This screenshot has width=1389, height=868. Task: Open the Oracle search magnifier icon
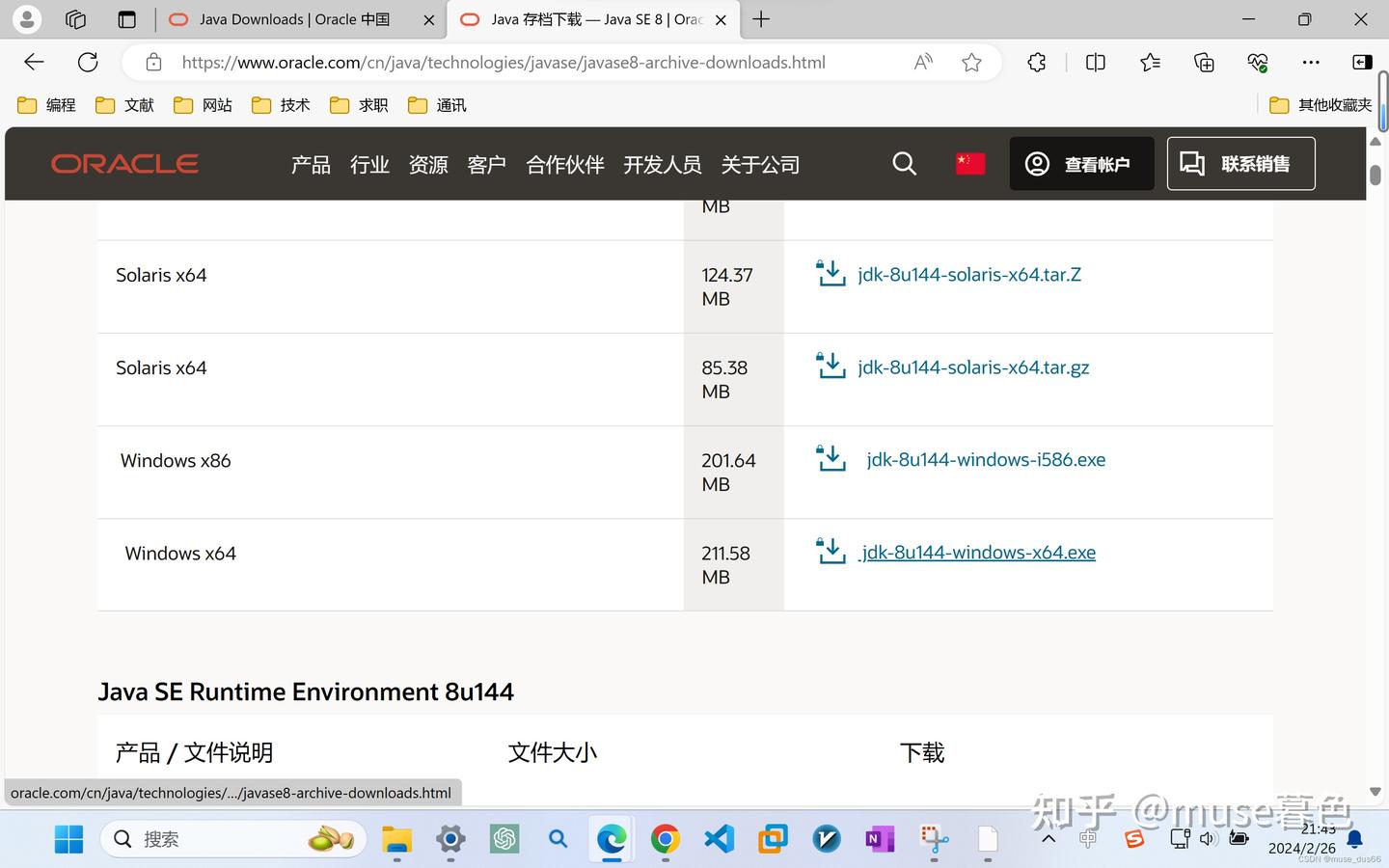(904, 163)
